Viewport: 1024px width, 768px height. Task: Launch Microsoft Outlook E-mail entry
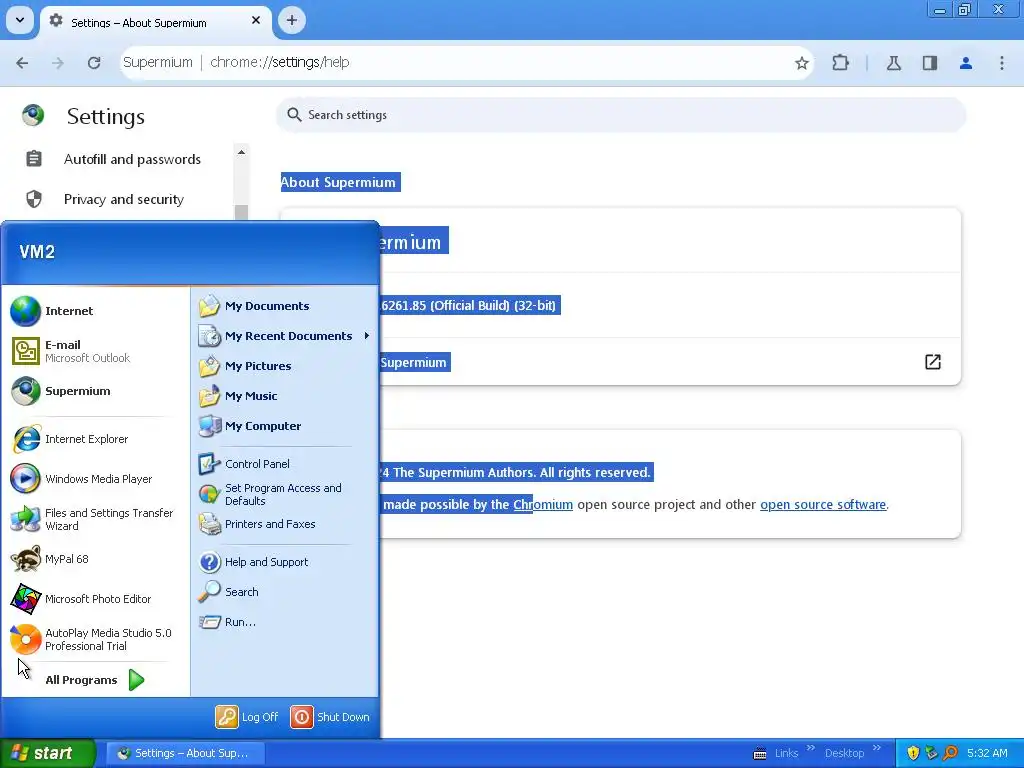71,351
